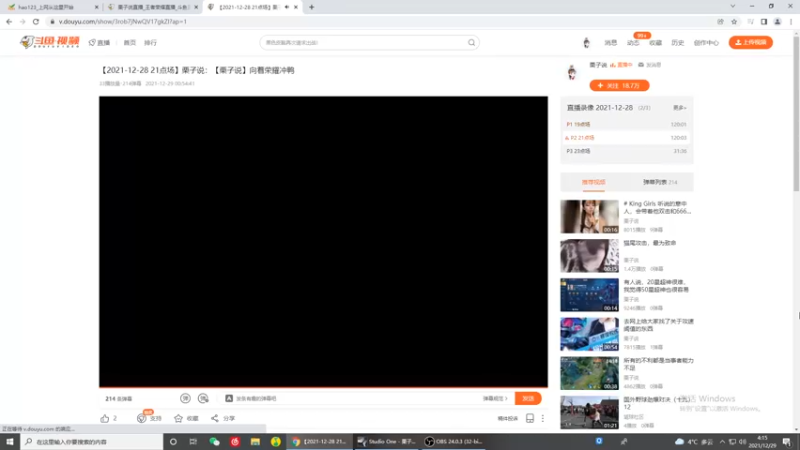Toggle the danmaku 弹 display icon

185,398
